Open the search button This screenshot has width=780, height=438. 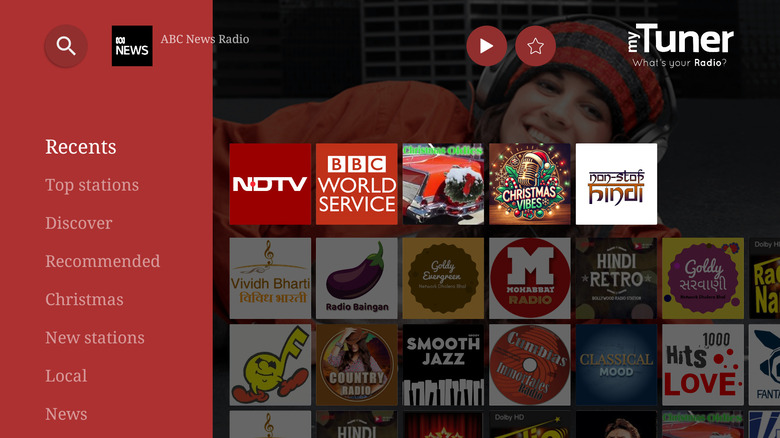pos(66,46)
